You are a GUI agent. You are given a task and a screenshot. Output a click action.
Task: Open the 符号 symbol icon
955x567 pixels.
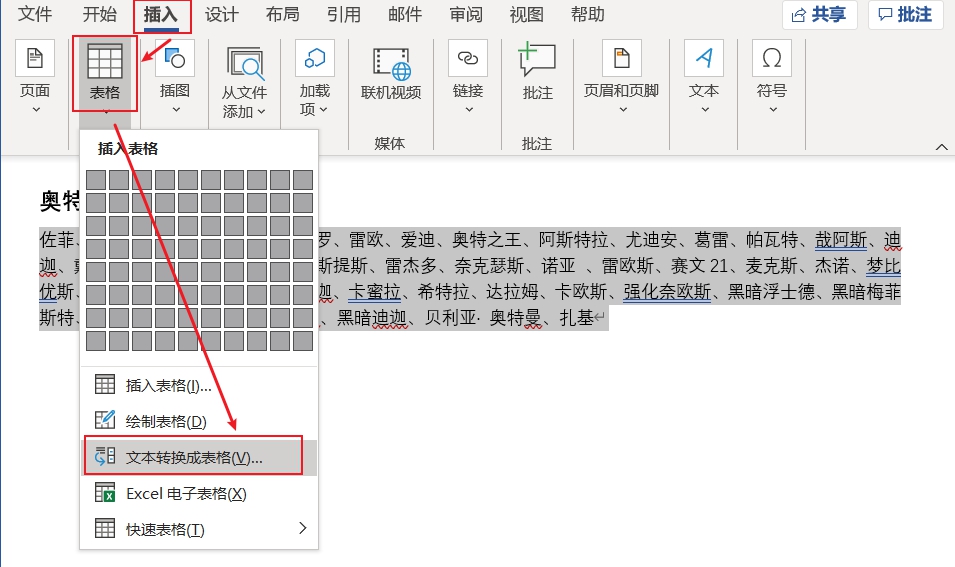[772, 58]
